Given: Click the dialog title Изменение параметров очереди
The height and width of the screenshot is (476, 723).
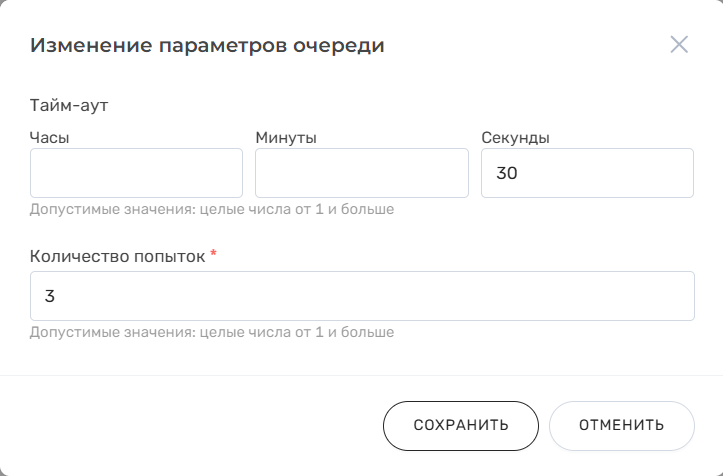Looking at the screenshot, I should click(208, 45).
